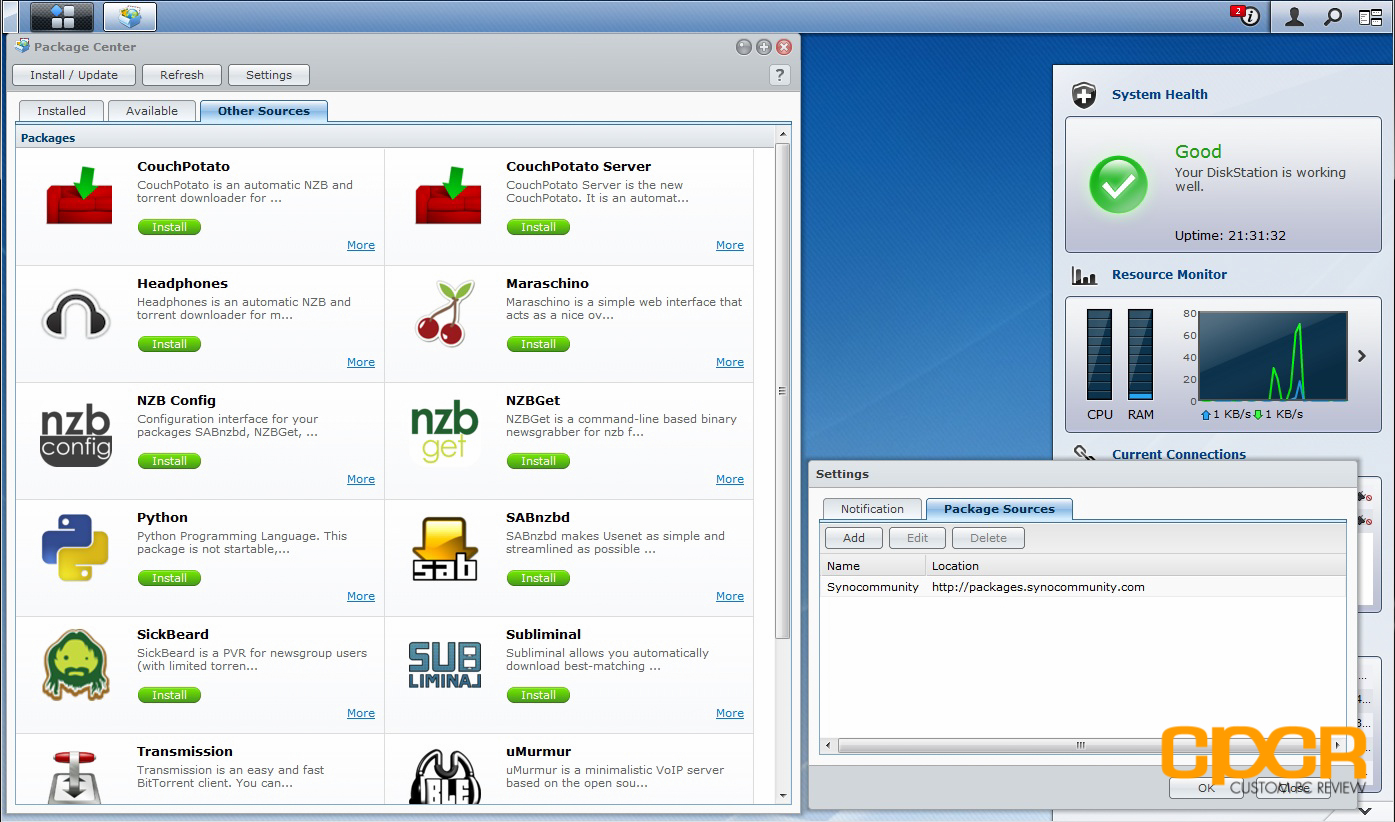Click the Edit button in Package Sources
Image resolution: width=1395 pixels, height=822 pixels.
pos(917,538)
